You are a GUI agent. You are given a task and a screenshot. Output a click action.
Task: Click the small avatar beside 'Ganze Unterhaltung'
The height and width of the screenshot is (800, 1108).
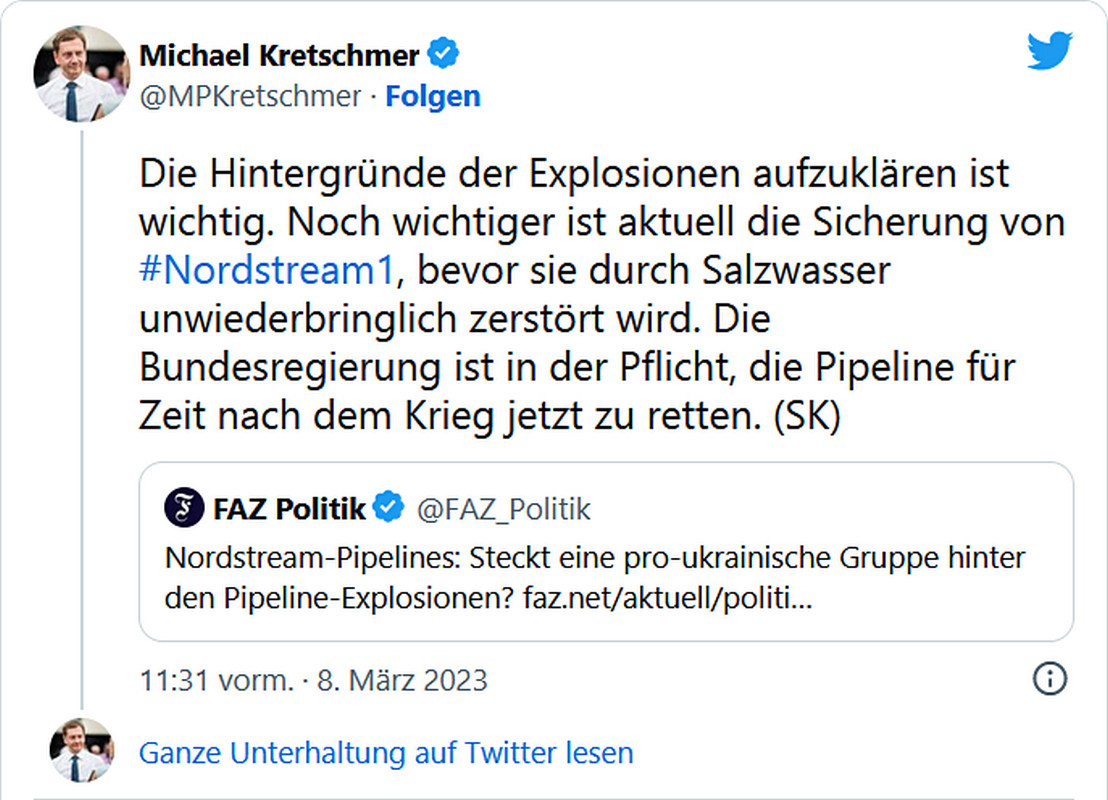[82, 751]
